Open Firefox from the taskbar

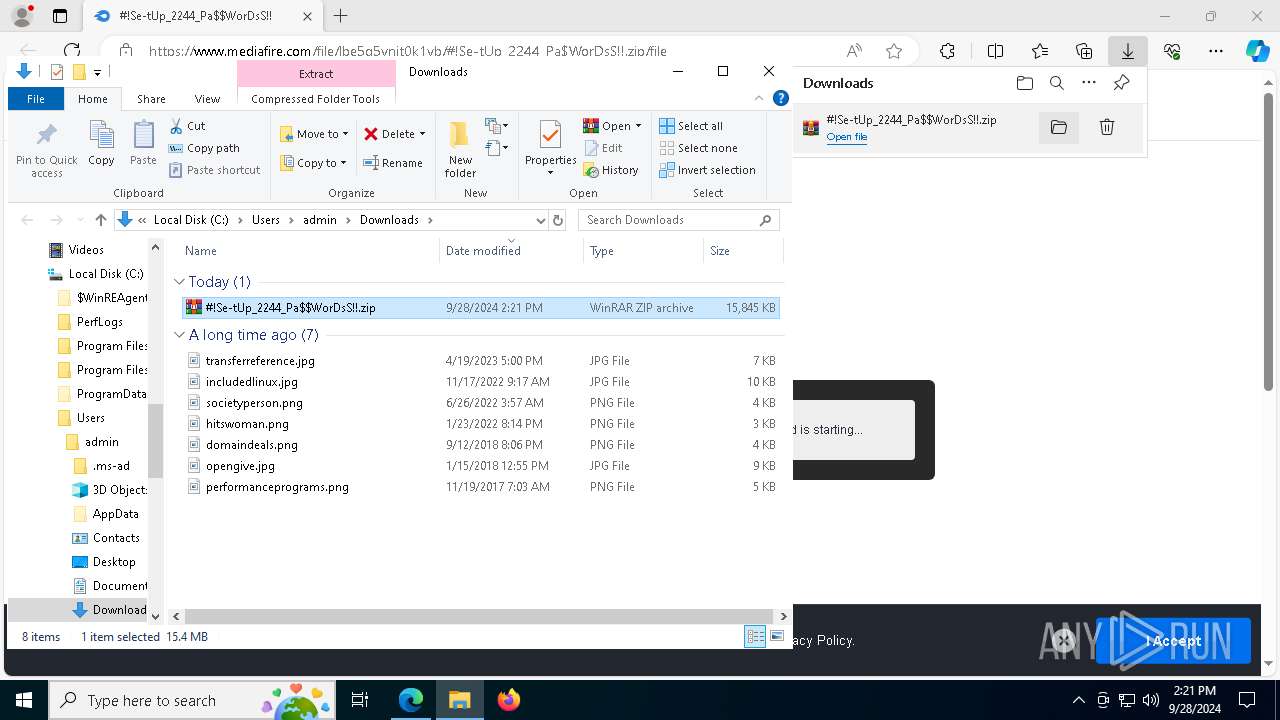click(509, 700)
